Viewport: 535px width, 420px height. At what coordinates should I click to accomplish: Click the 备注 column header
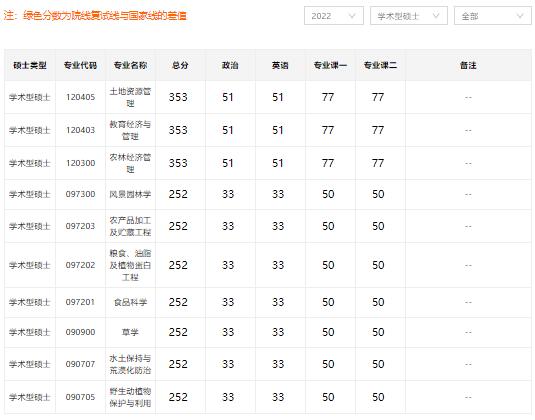pos(468,65)
